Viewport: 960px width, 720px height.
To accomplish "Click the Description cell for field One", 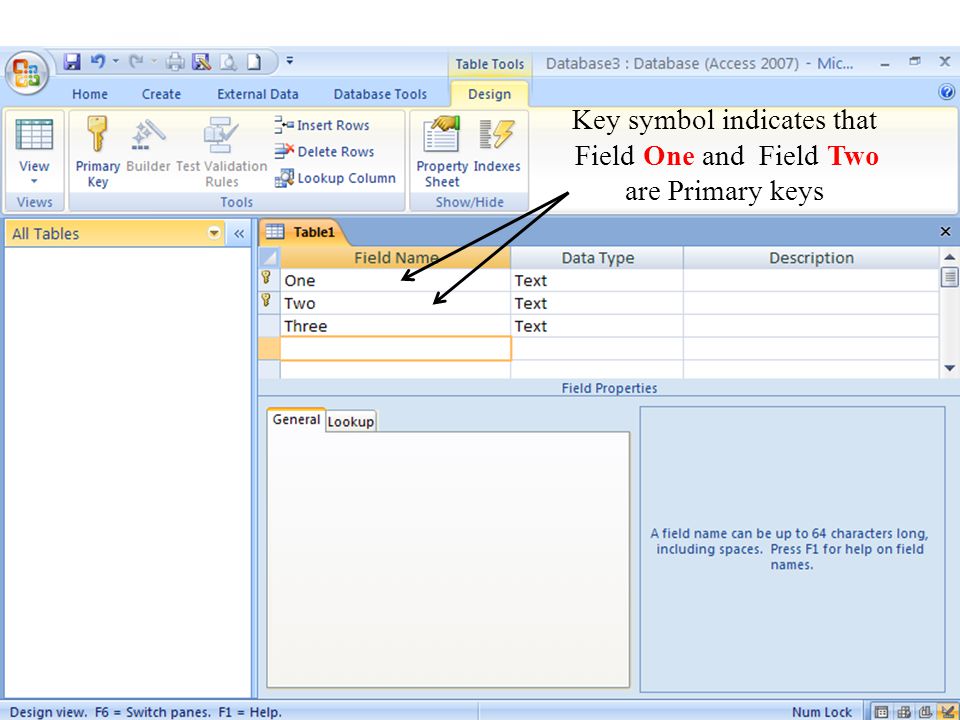I will click(x=811, y=280).
